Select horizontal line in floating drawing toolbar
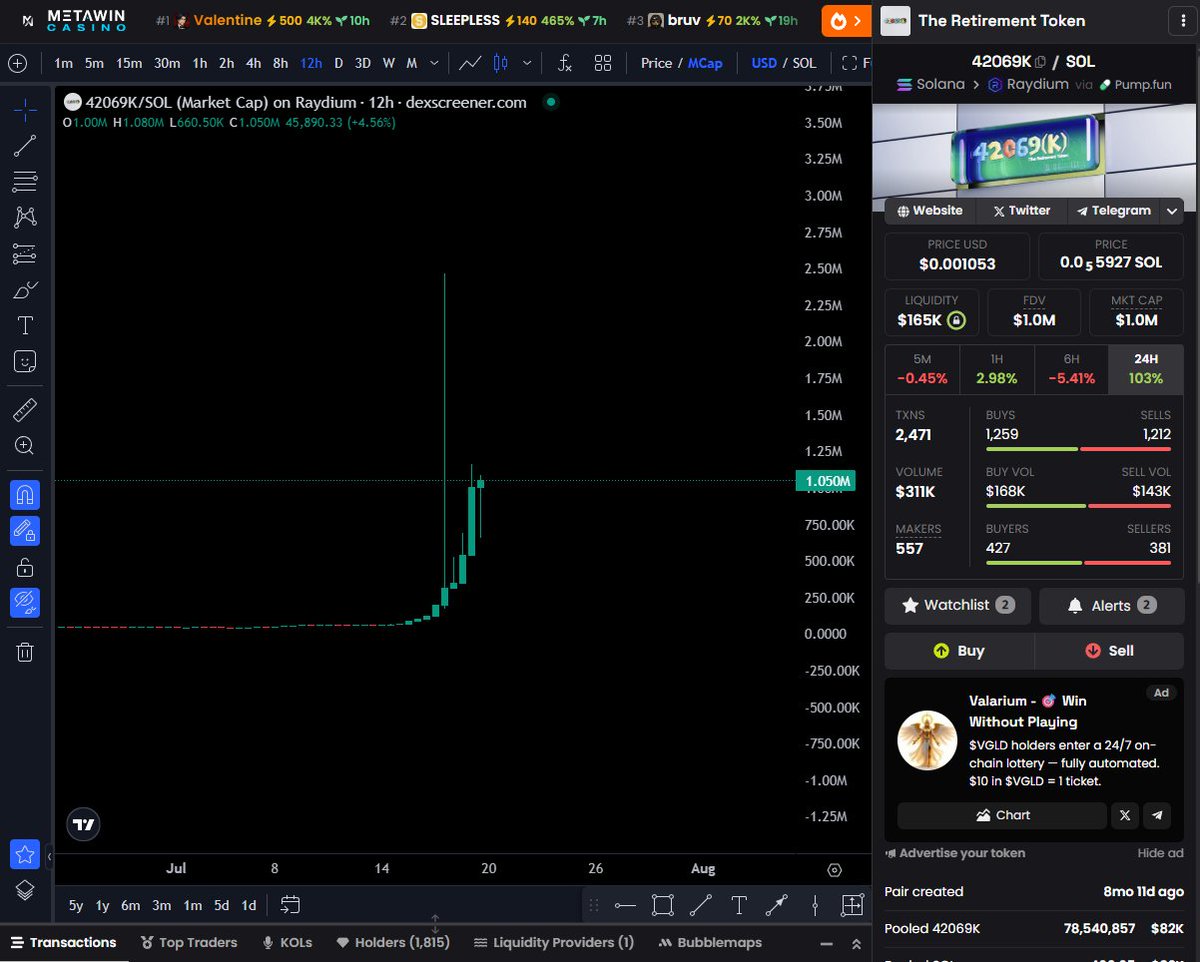Image resolution: width=1200 pixels, height=962 pixels. [x=625, y=905]
